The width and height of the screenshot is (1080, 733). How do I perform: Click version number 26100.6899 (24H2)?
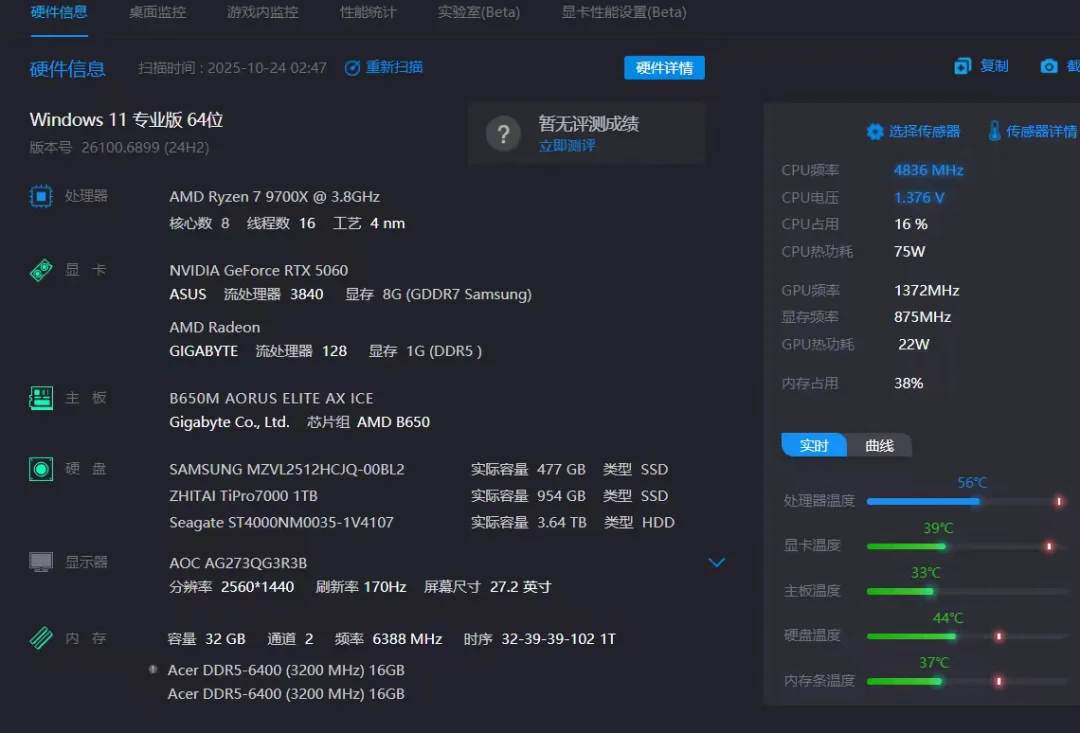145,147
